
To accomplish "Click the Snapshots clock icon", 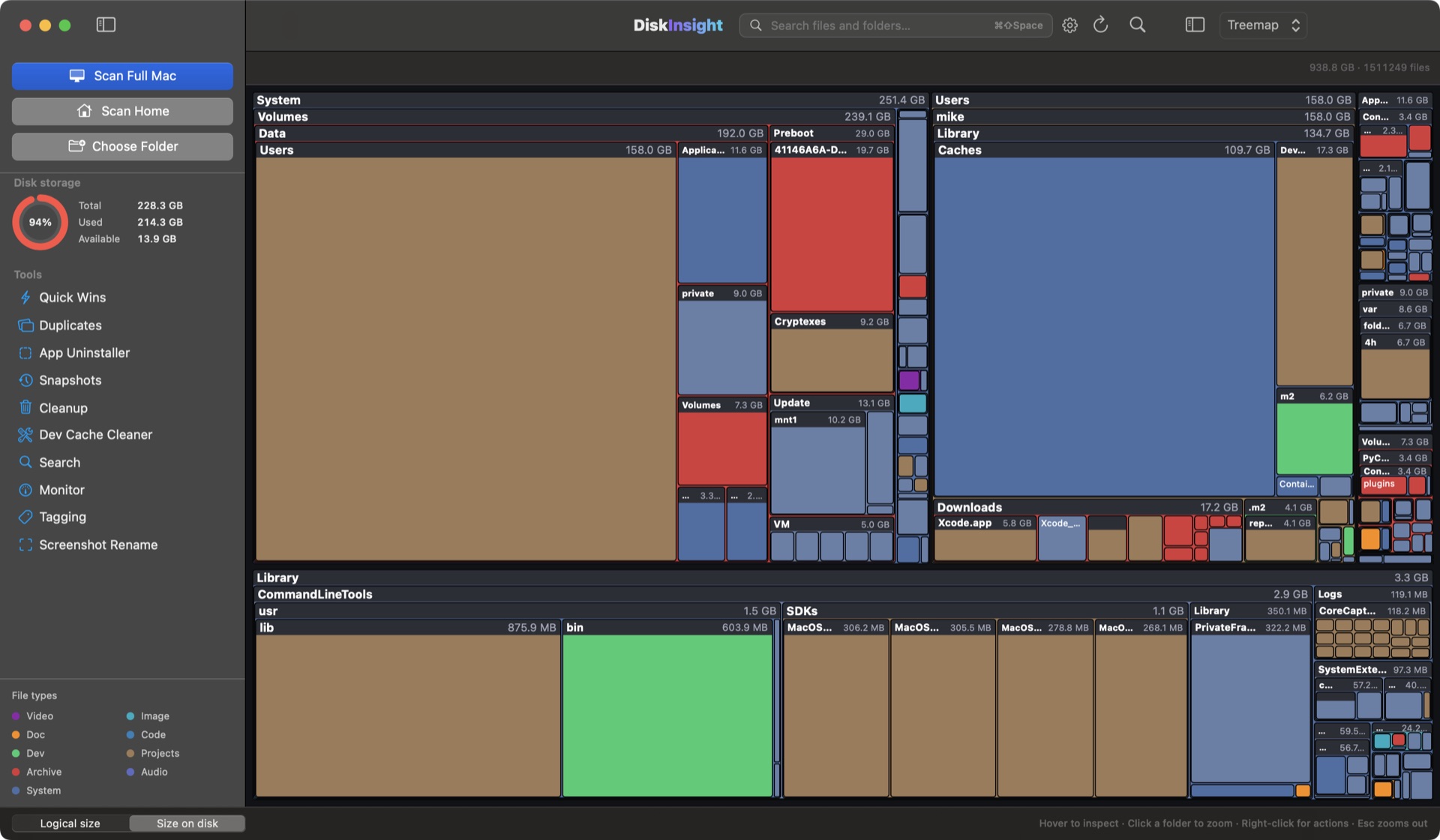I will tap(25, 380).
